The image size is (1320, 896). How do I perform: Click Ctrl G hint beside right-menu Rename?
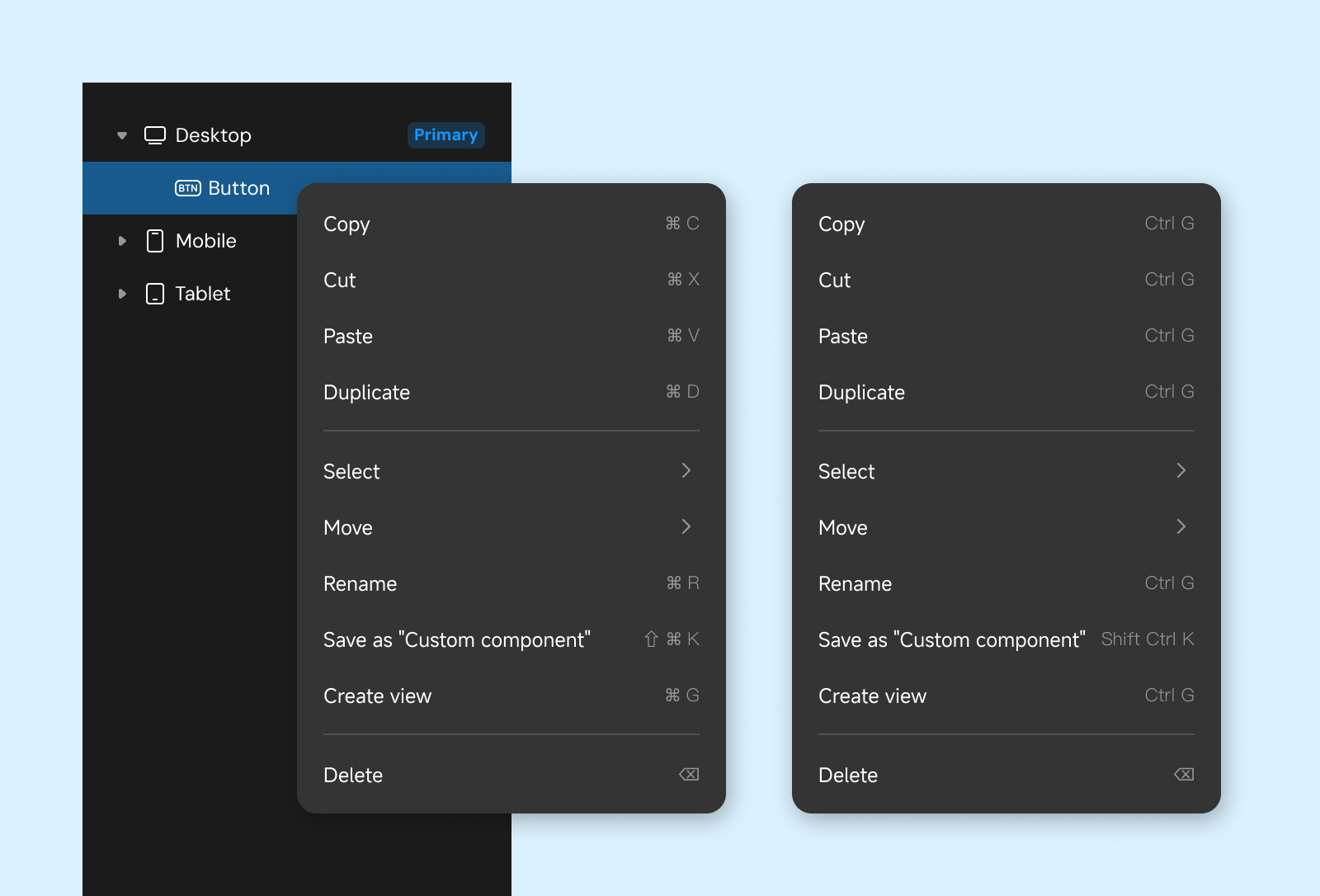[1170, 583]
